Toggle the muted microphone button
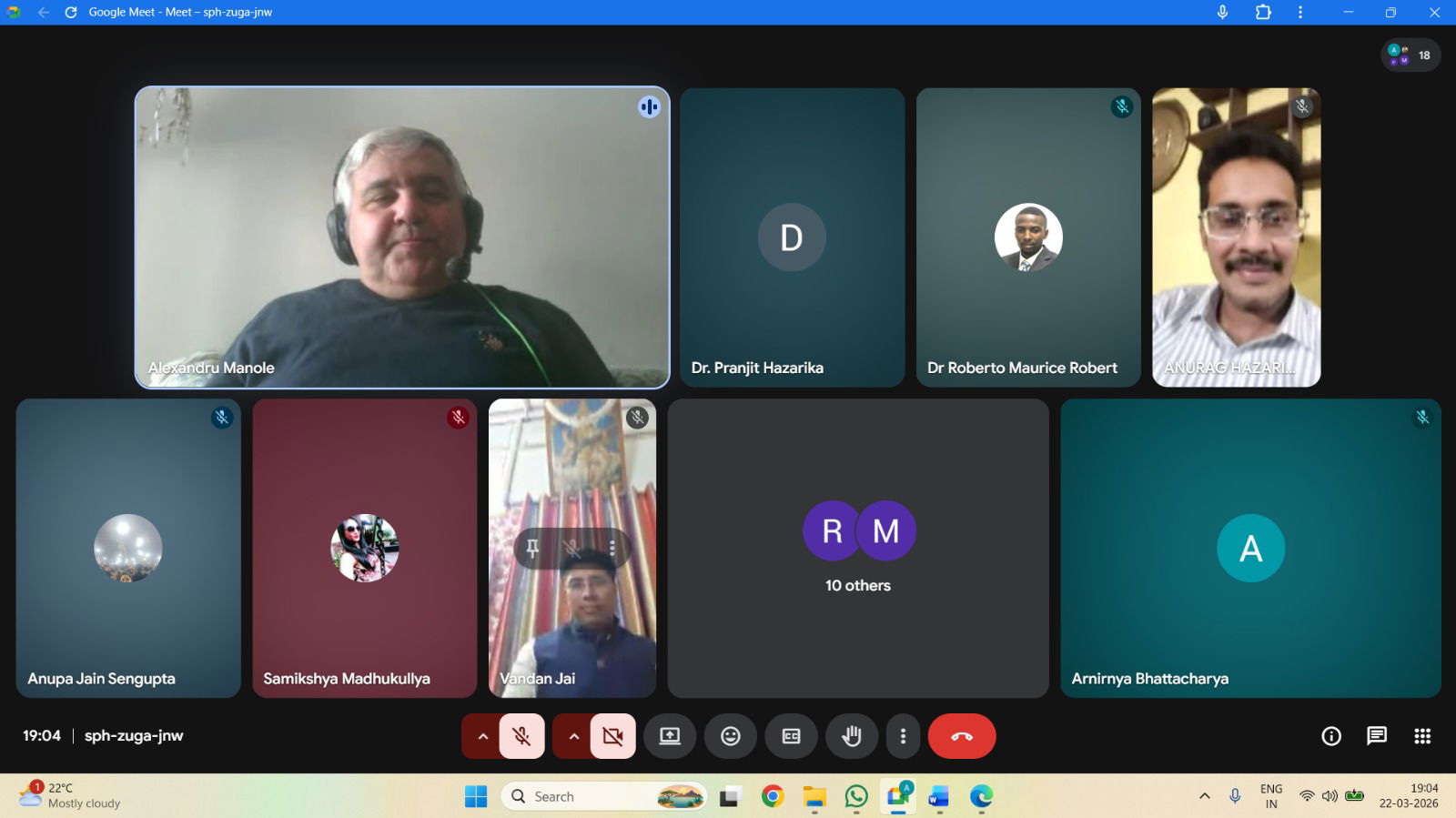Viewport: 1456px width, 818px height. pyautogui.click(x=521, y=736)
